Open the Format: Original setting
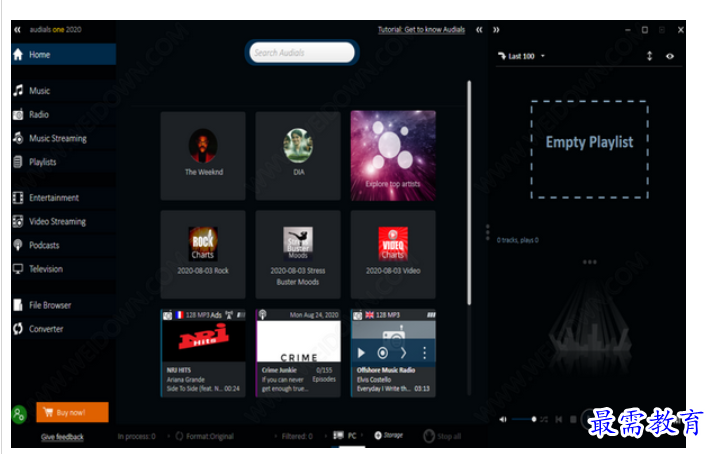 tap(205, 436)
